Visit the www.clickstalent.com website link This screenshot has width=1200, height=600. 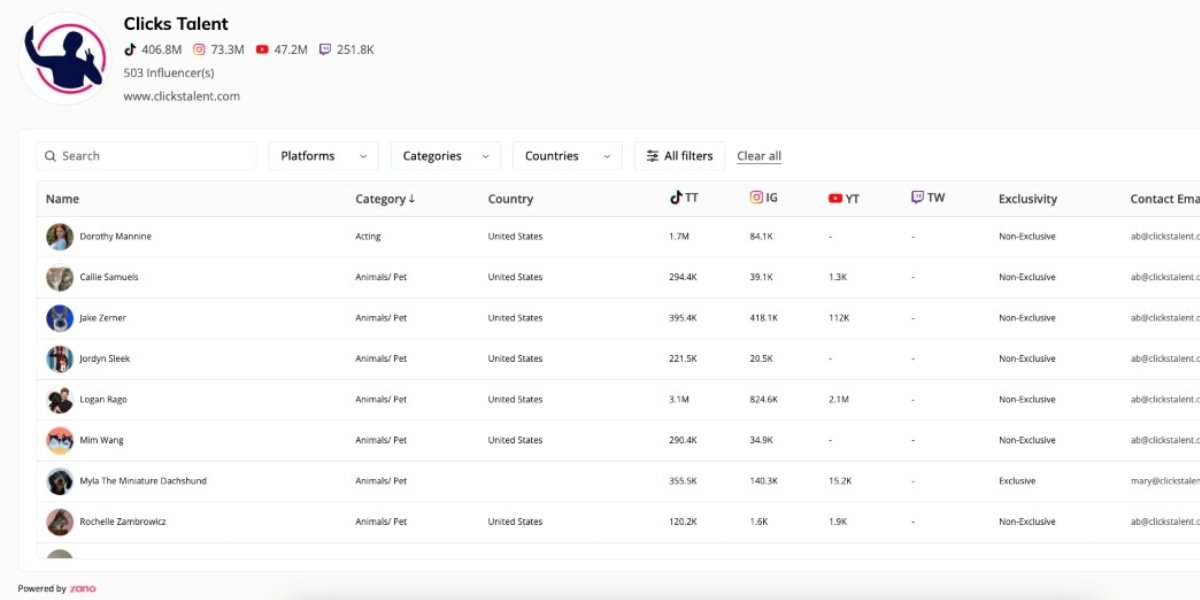coord(182,97)
